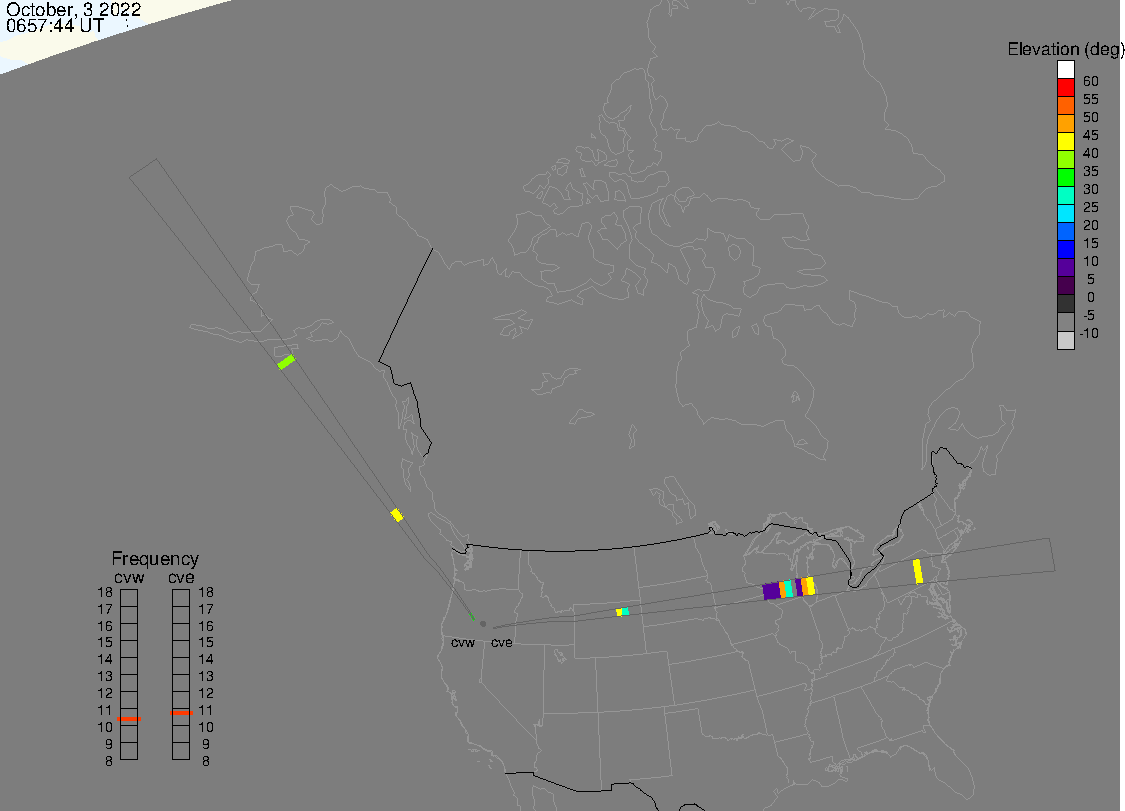Viewport: 1125px width, 811px height.
Task: Click the dark charcoal swatch between 0 and -5
Action: pyautogui.click(x=1065, y=304)
